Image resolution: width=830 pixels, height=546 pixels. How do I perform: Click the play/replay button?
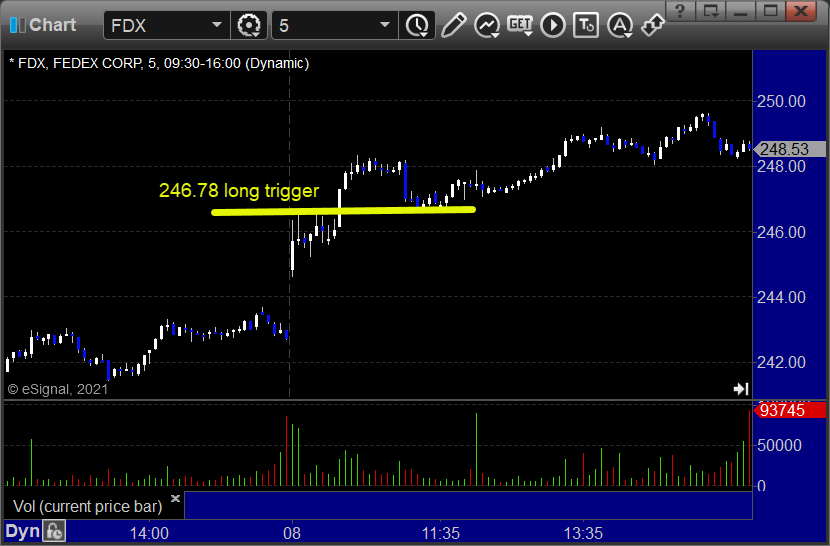pos(553,25)
